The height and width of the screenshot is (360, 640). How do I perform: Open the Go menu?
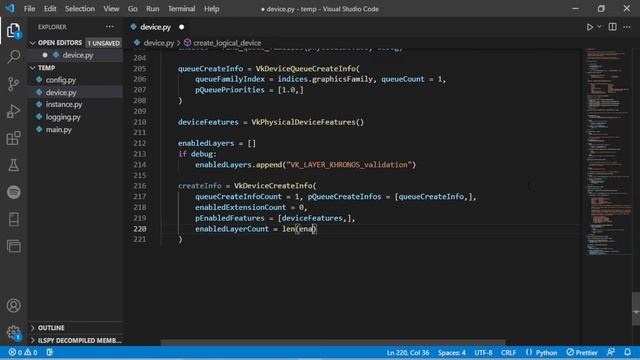click(x=133, y=9)
